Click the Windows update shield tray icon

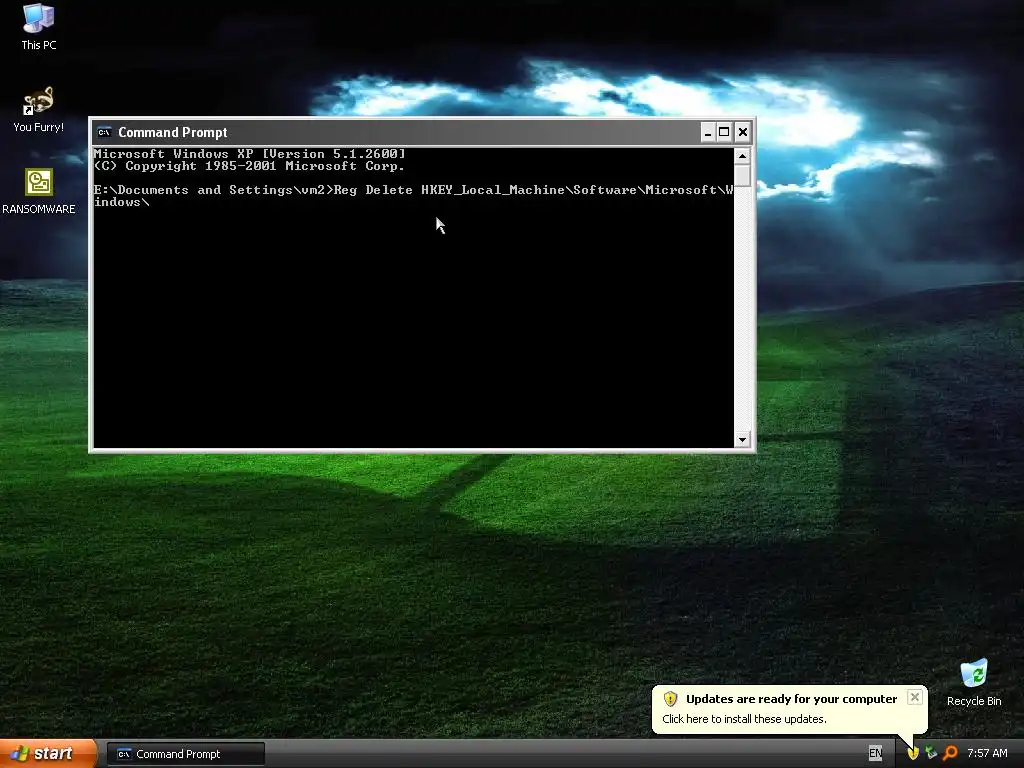tap(913, 754)
